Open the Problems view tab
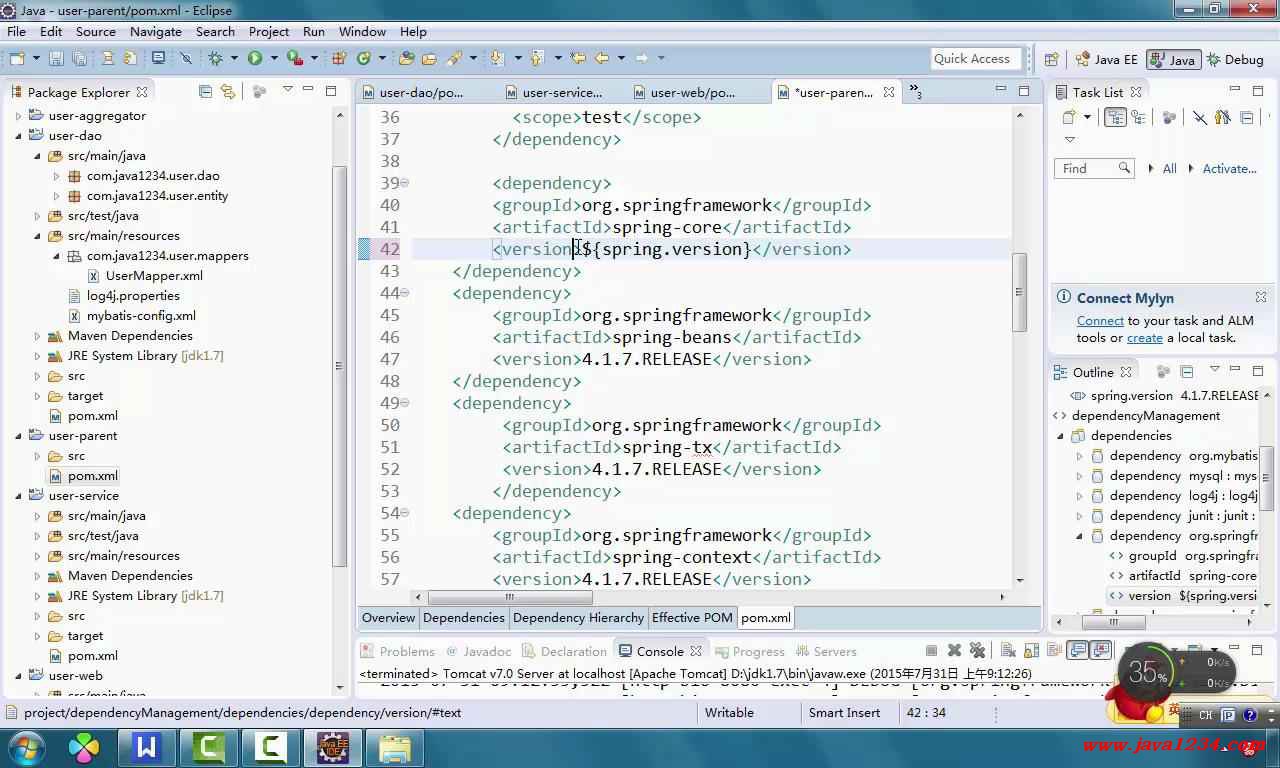The height and width of the screenshot is (768, 1280). point(399,651)
